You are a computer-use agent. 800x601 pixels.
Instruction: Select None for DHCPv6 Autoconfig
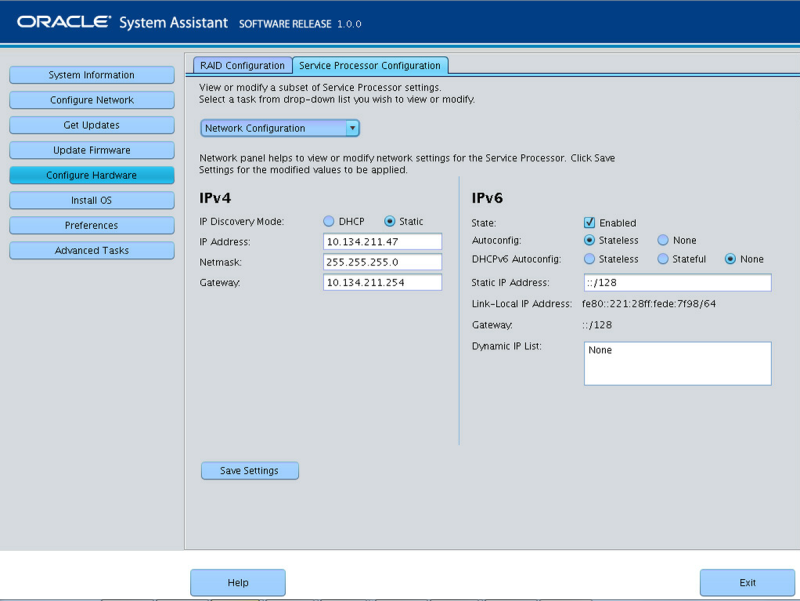click(x=731, y=259)
